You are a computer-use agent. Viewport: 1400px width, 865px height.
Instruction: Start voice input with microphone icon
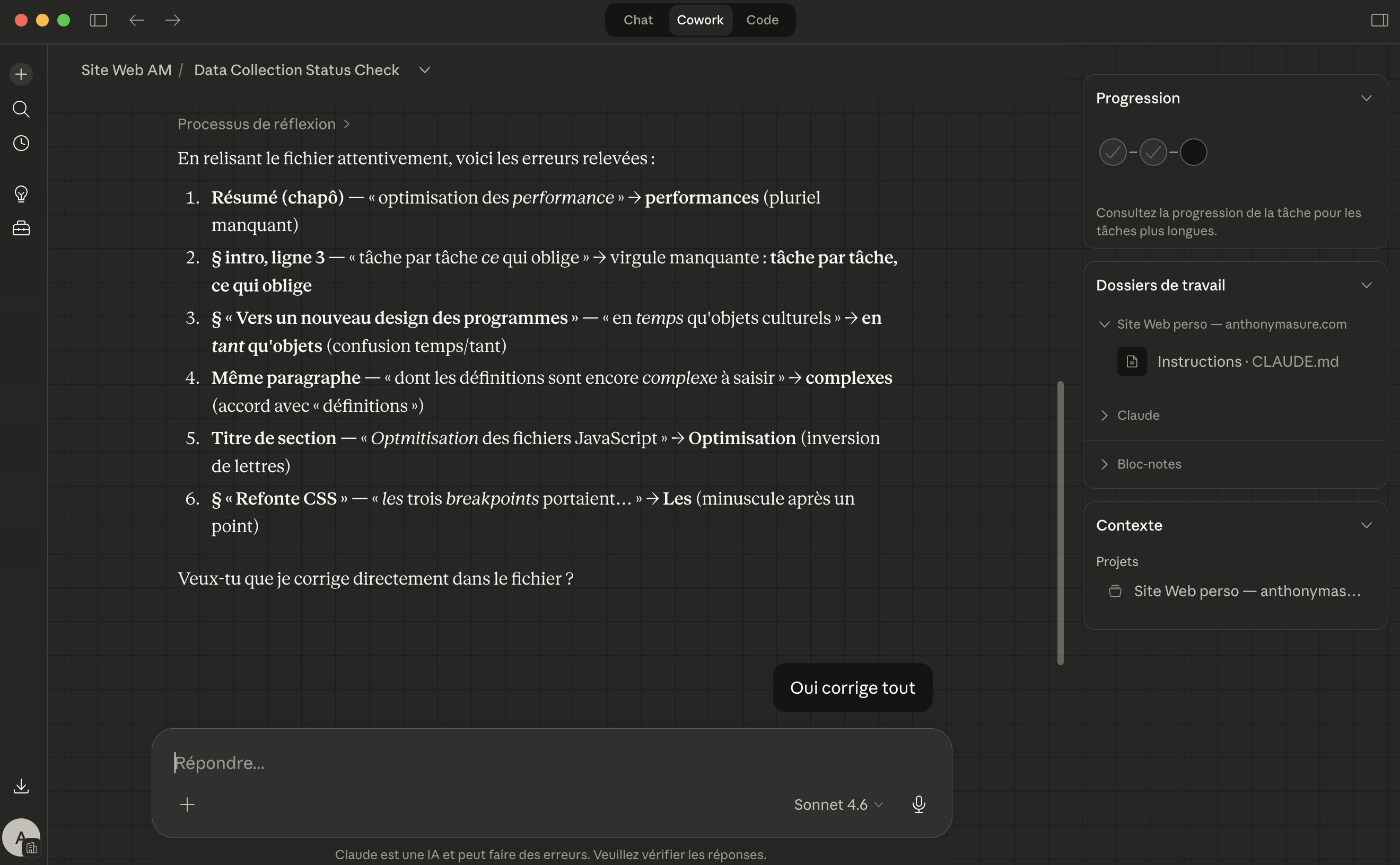click(918, 804)
